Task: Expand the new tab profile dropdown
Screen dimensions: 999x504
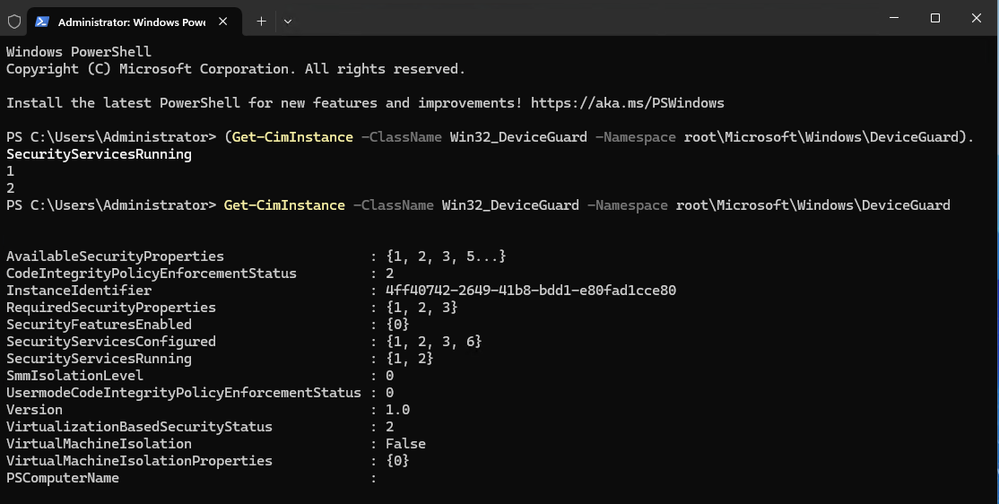Action: pyautogui.click(x=288, y=21)
